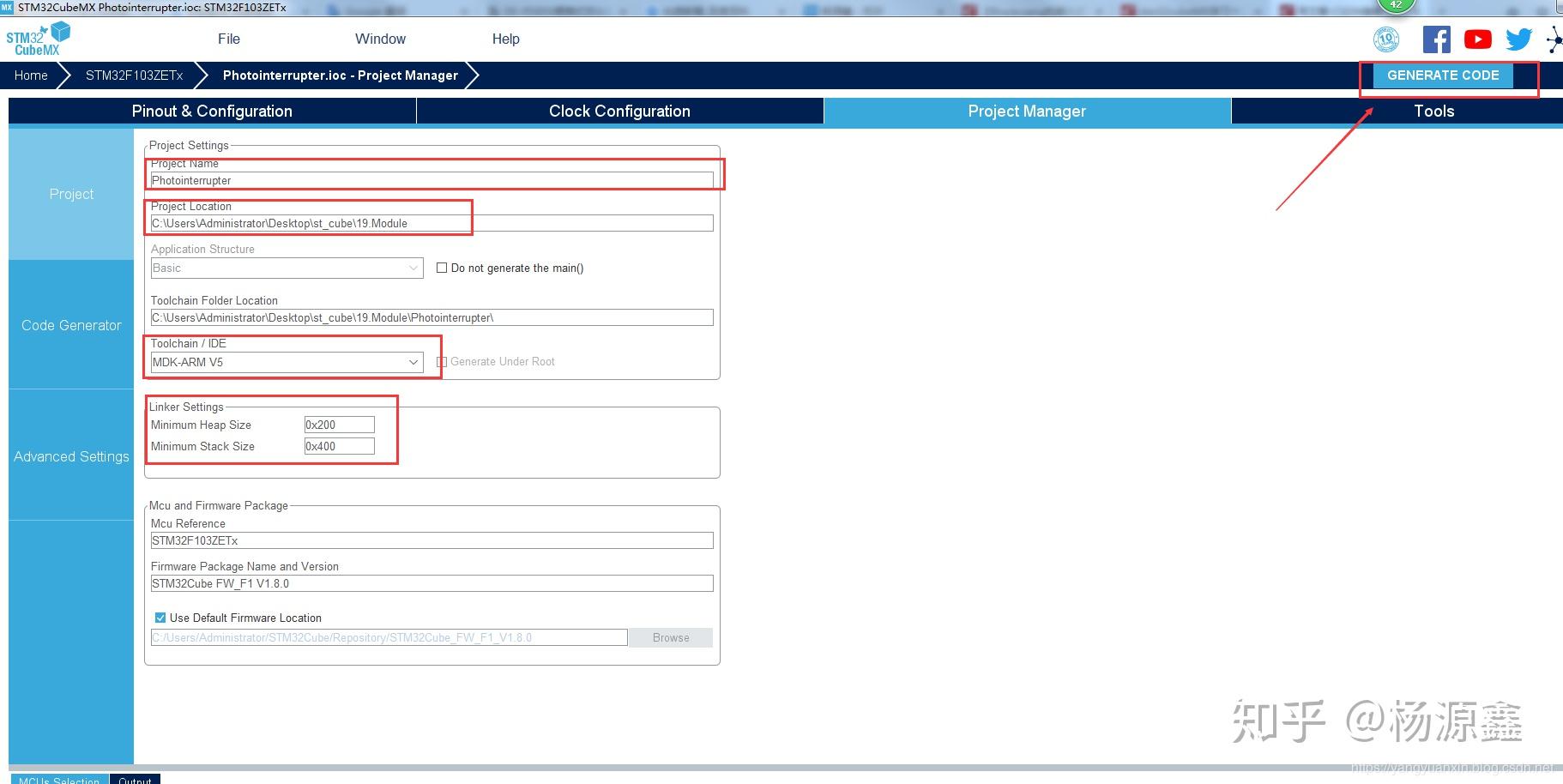1563x784 pixels.
Task: Switch to Clock Configuration tab
Action: point(619,112)
